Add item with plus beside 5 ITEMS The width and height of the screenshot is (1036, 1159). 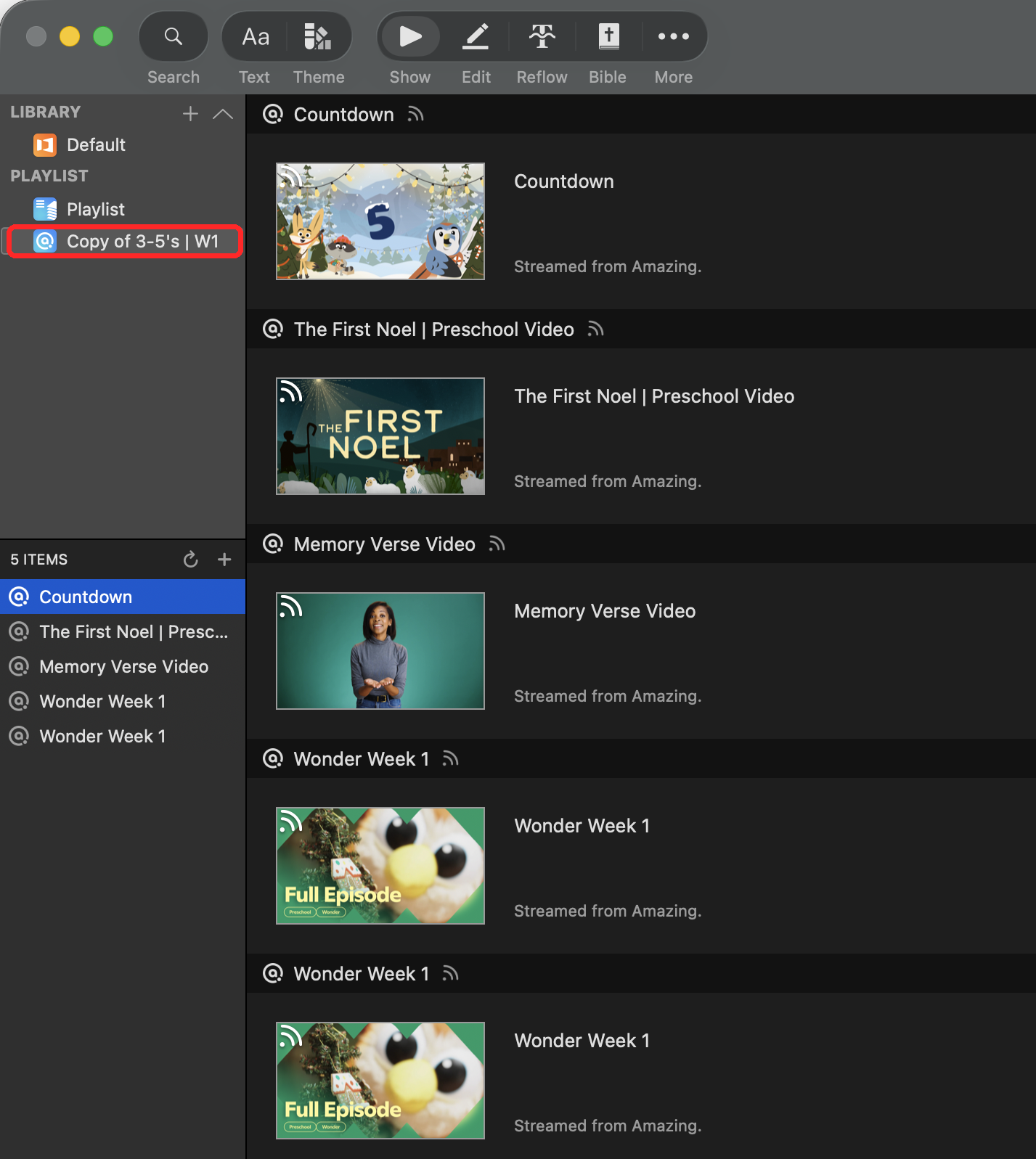(224, 560)
